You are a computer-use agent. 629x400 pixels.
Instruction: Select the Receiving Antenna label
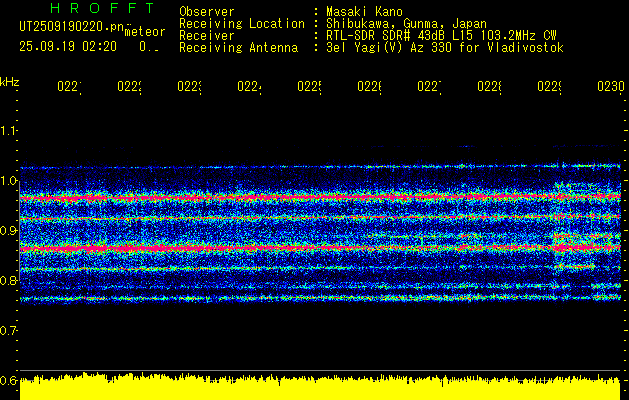(239, 48)
